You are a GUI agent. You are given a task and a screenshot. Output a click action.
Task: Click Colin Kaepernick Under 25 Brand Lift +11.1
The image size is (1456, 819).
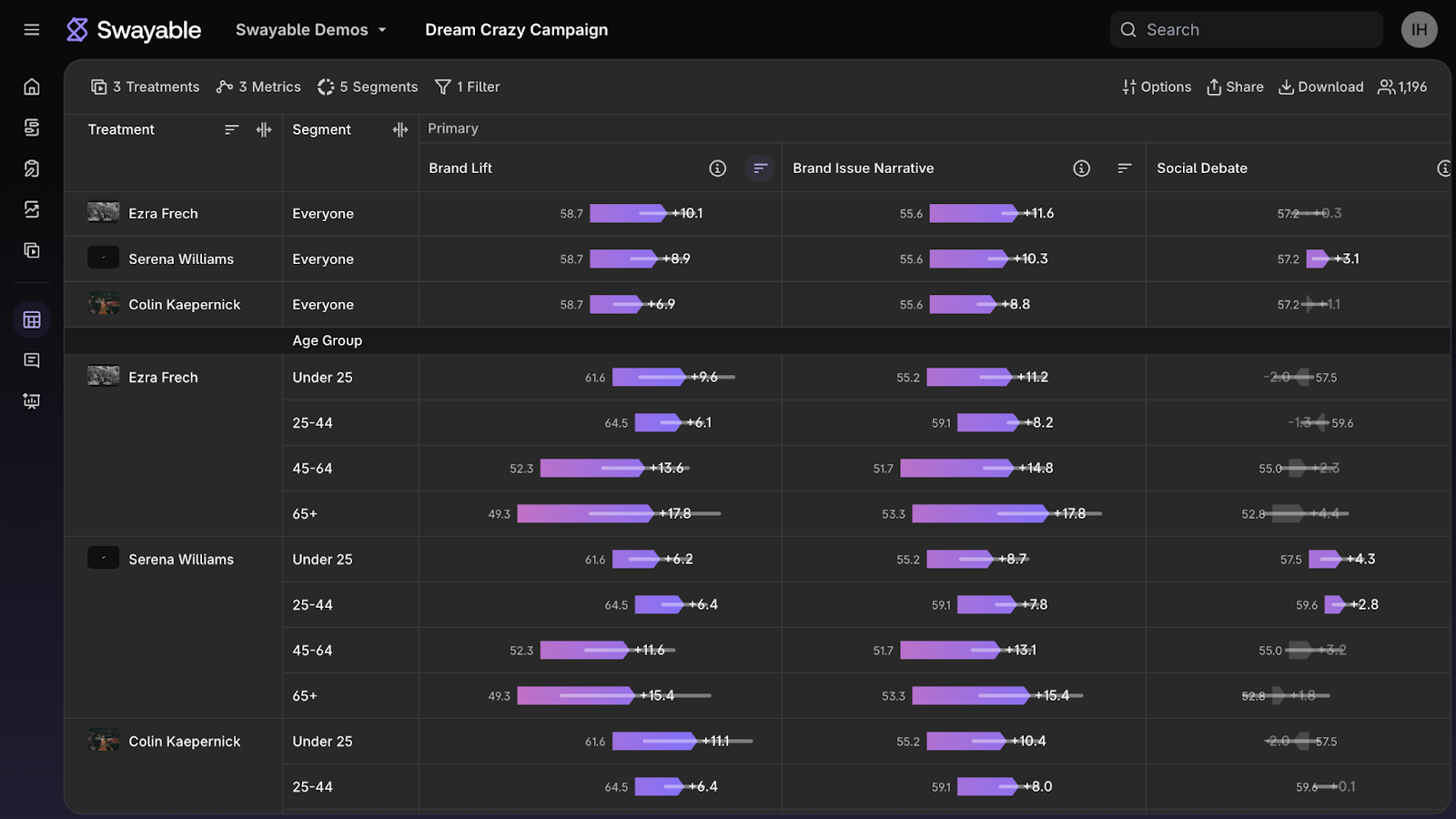click(x=715, y=742)
